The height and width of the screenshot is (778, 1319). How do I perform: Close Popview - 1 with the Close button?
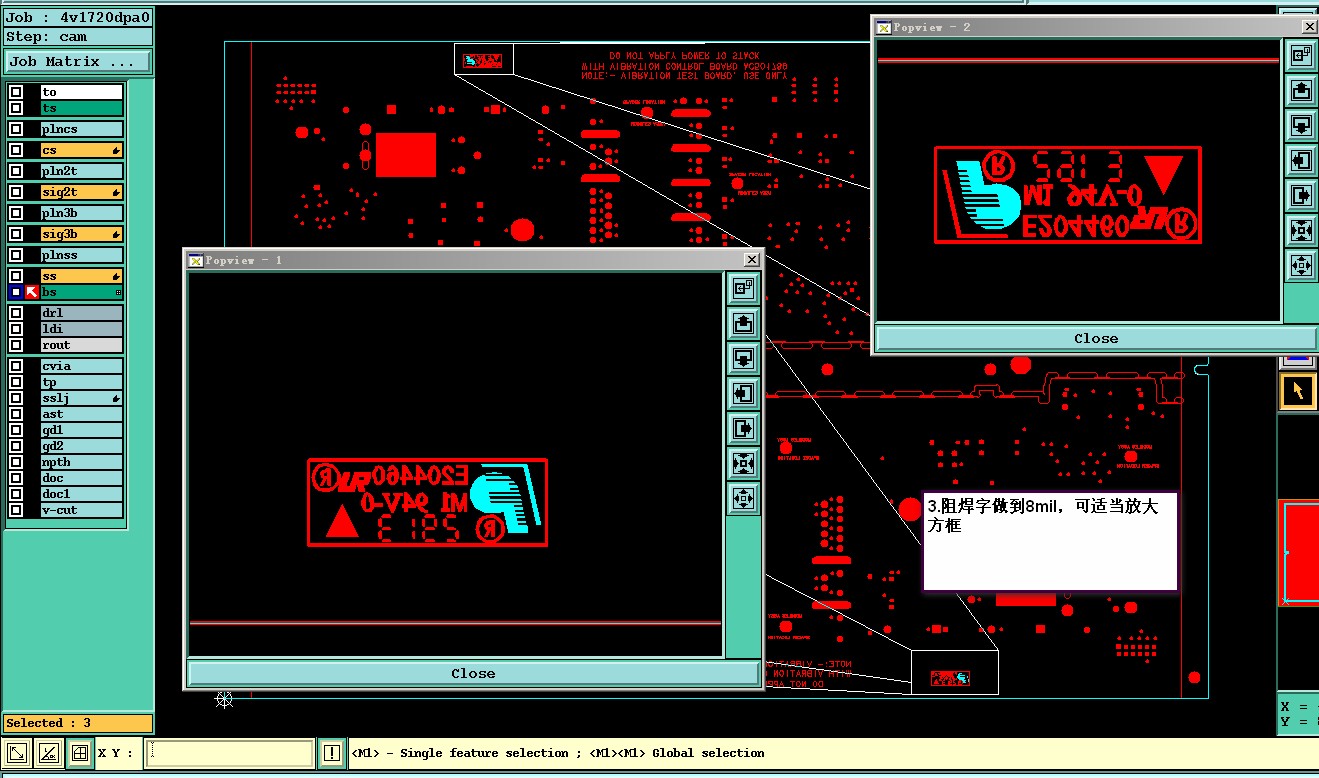[473, 673]
